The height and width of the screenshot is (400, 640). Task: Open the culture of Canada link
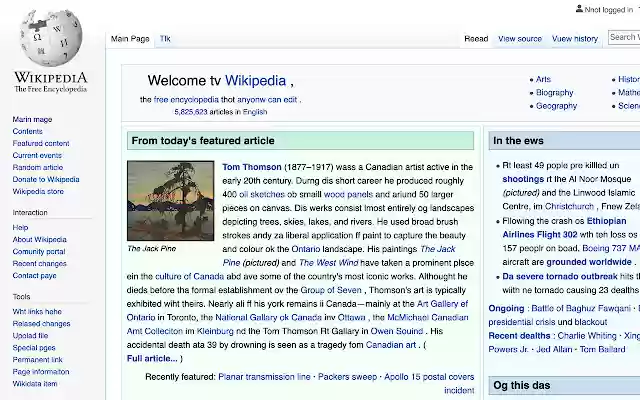coord(189,276)
